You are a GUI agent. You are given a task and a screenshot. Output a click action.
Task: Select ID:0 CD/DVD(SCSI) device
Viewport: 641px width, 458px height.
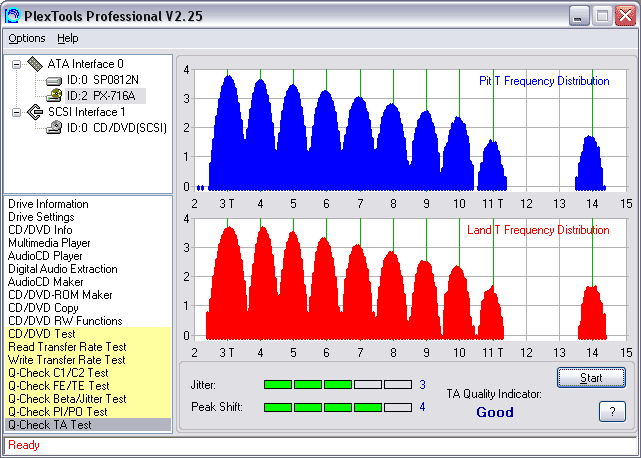click(117, 128)
